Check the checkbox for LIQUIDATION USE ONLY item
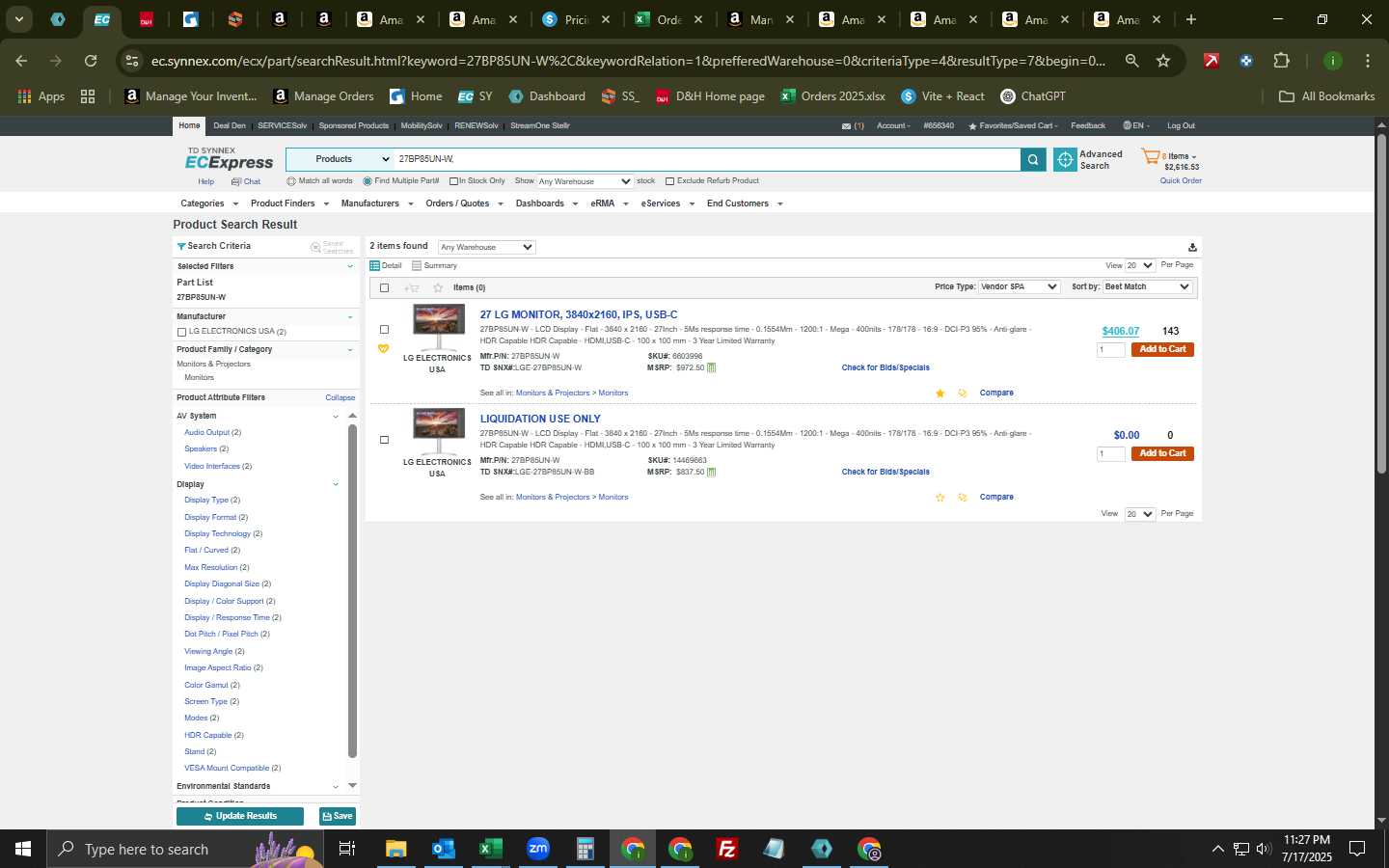The image size is (1389, 868). (x=384, y=440)
